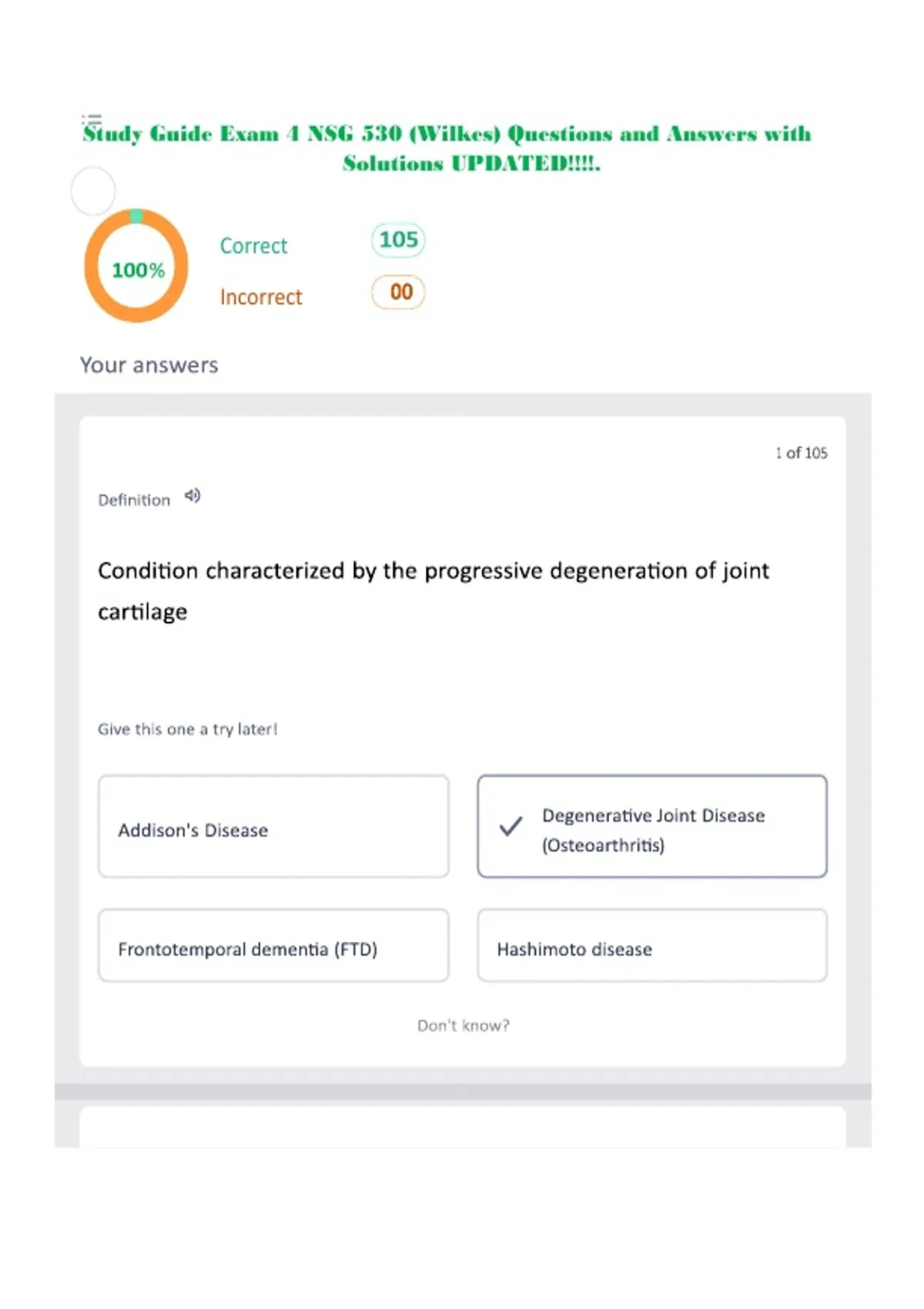The height and width of the screenshot is (1309, 924).
Task: Click the Incorrect count badge 00
Action: pyautogui.click(x=398, y=292)
